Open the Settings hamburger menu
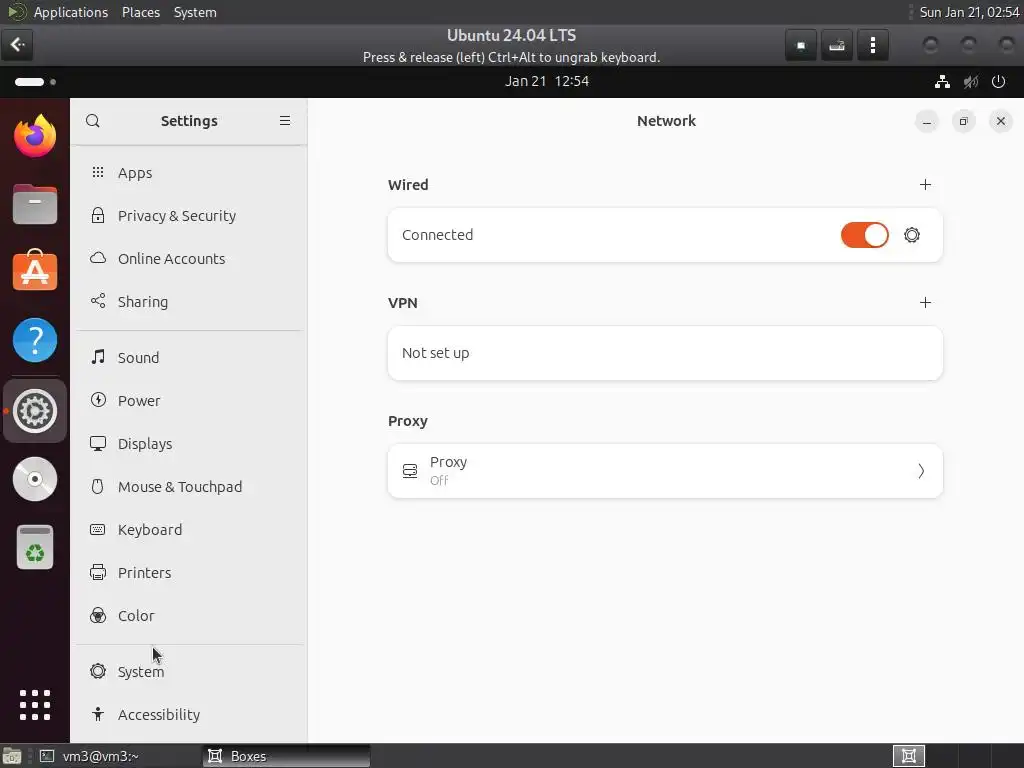 coord(285,121)
